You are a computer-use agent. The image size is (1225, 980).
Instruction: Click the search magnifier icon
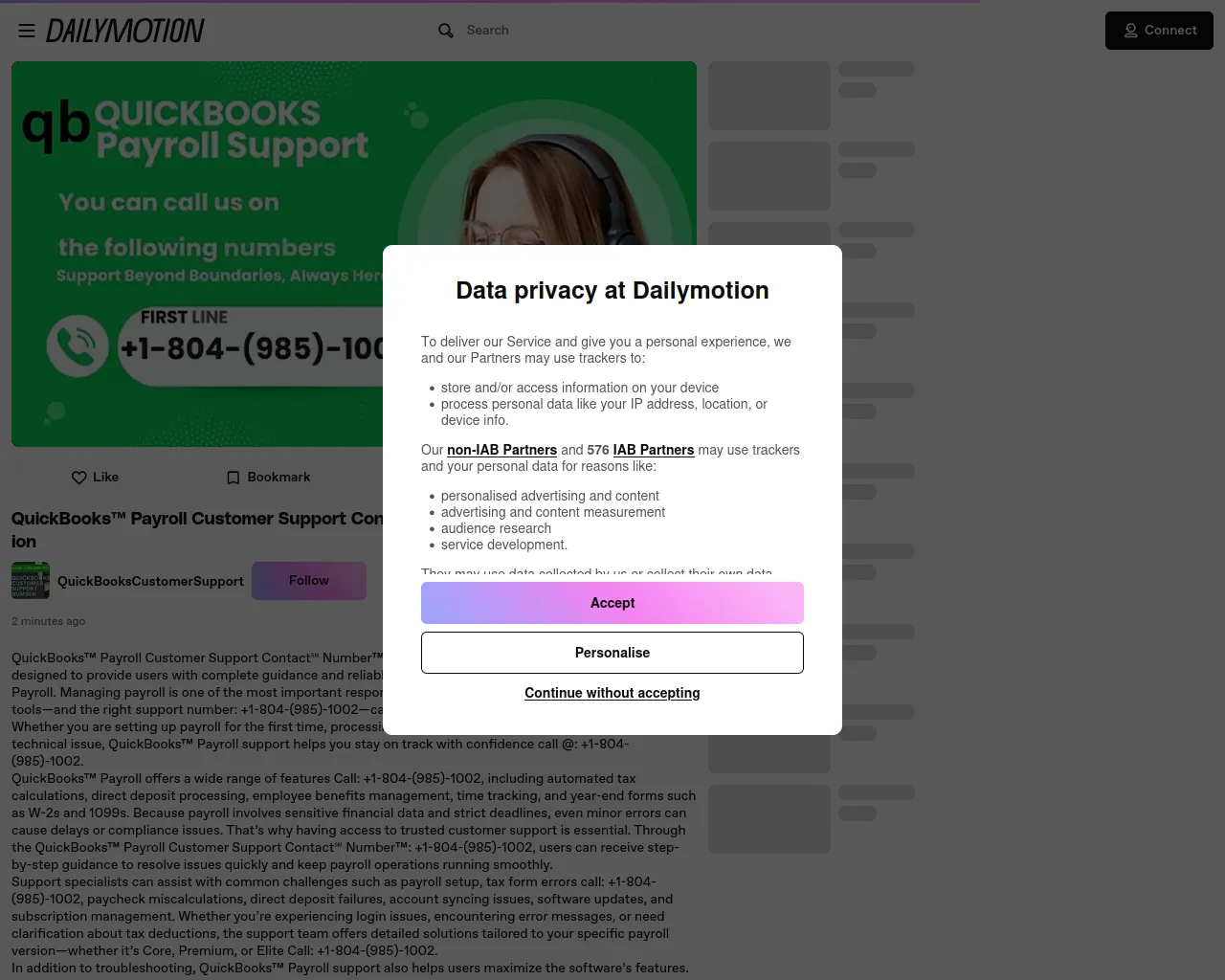tap(446, 31)
